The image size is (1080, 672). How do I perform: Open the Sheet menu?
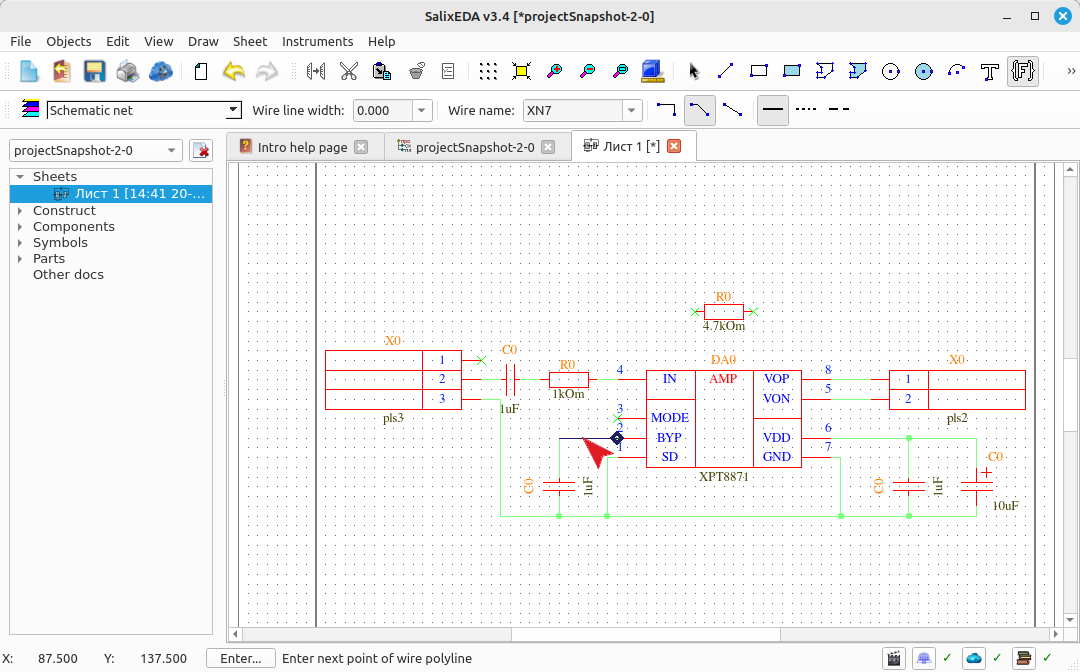[x=250, y=41]
